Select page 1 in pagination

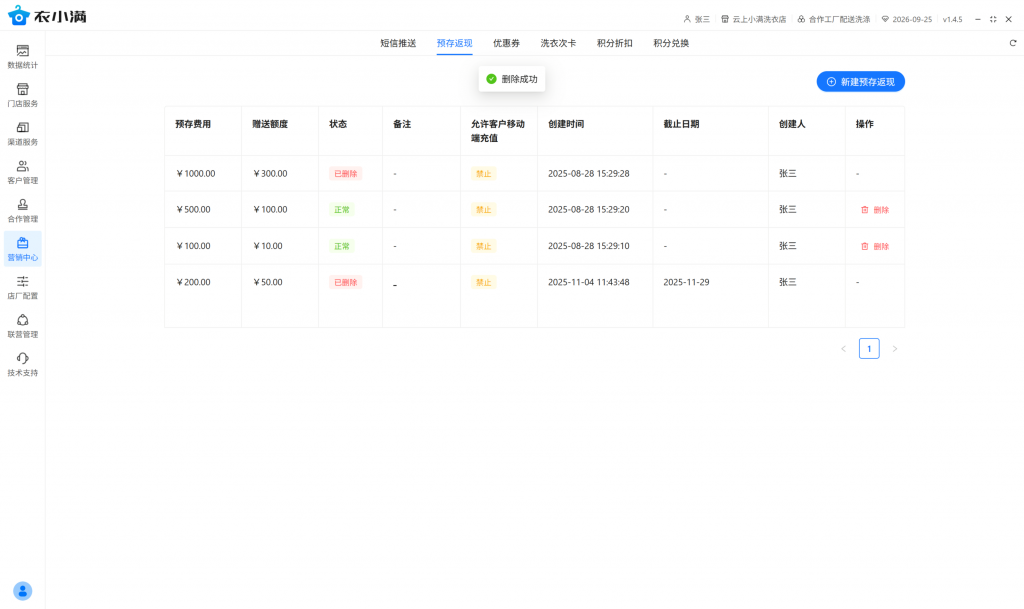869,349
